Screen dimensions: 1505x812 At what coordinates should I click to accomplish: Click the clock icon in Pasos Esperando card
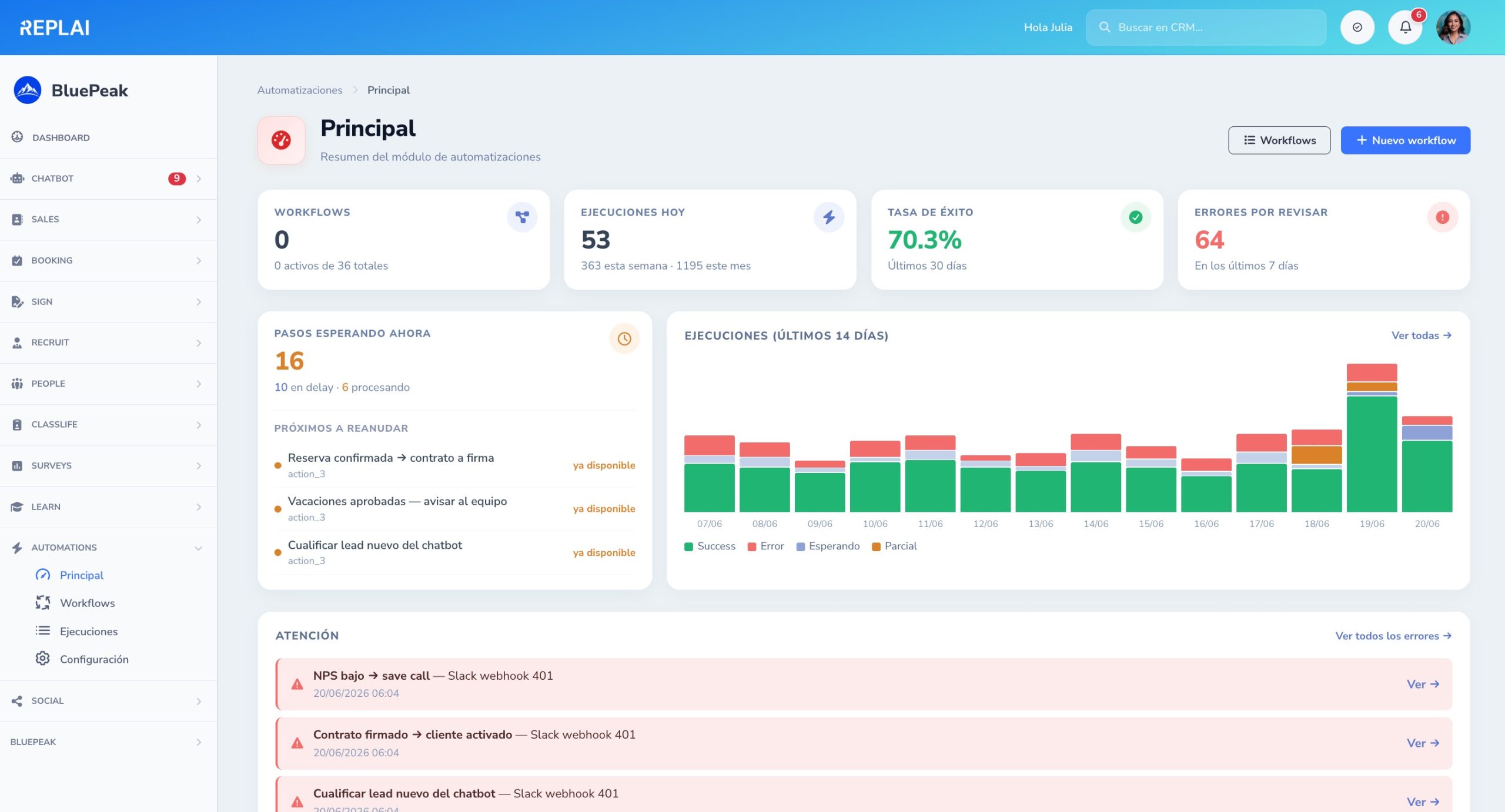624,338
